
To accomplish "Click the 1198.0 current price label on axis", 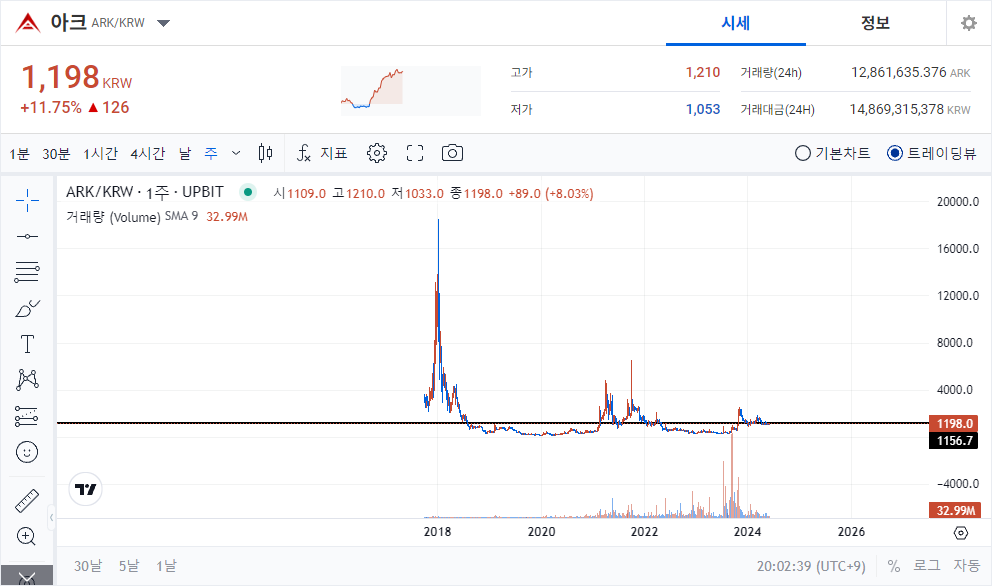I will point(953,423).
